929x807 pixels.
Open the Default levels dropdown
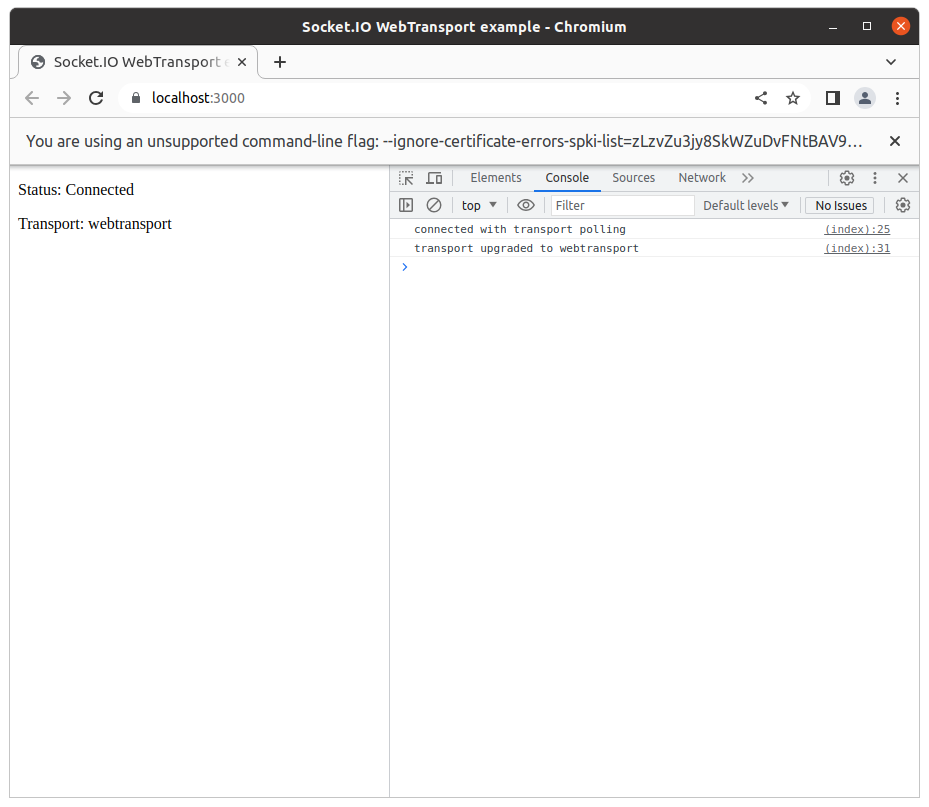click(745, 205)
